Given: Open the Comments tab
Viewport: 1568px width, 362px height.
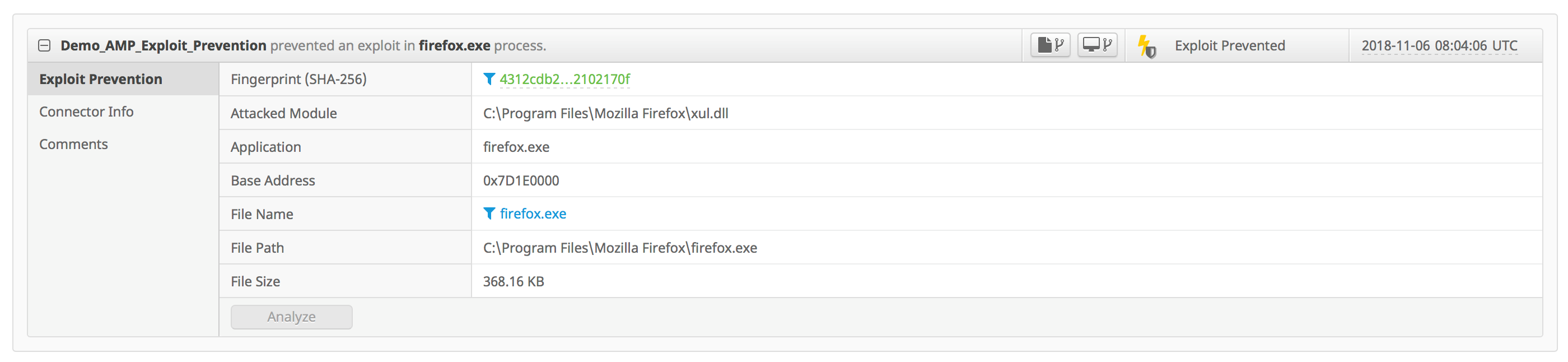Looking at the screenshot, I should point(74,145).
